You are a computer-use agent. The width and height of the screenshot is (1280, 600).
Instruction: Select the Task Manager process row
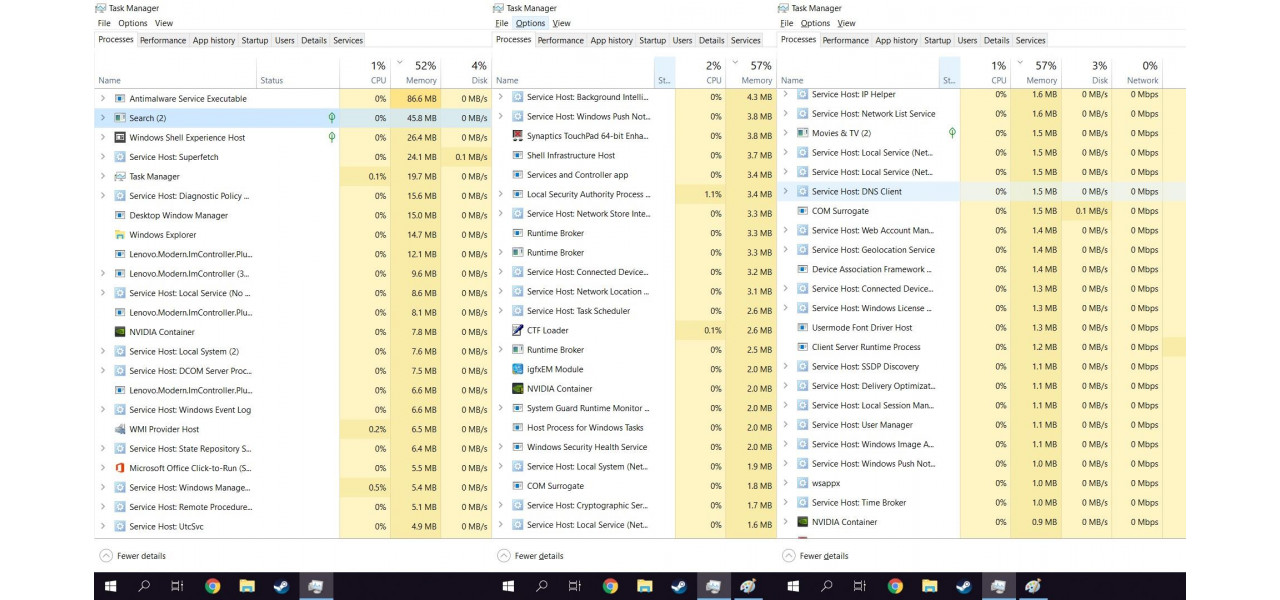pyautogui.click(x=293, y=177)
